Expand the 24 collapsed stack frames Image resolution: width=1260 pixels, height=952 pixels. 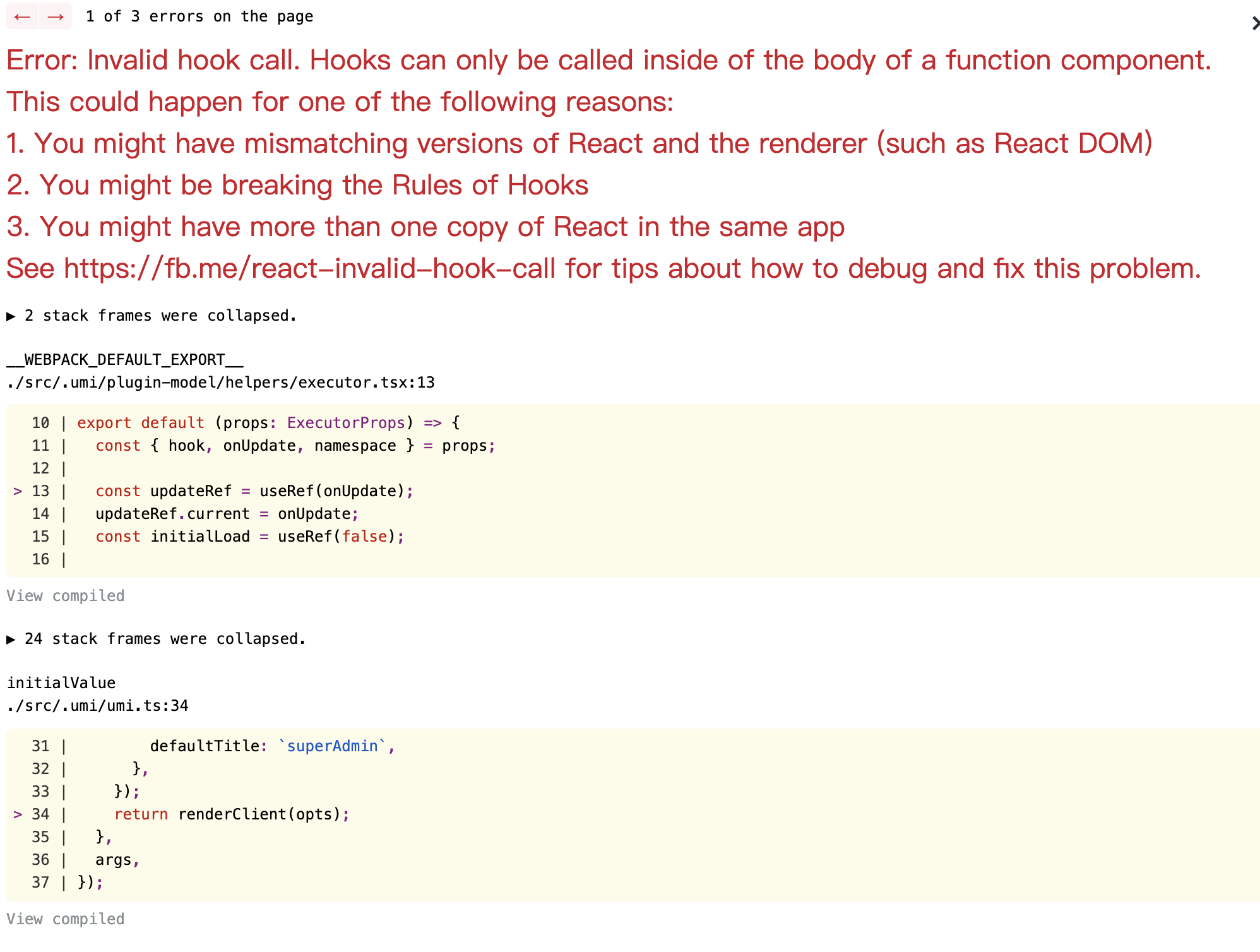pos(156,639)
